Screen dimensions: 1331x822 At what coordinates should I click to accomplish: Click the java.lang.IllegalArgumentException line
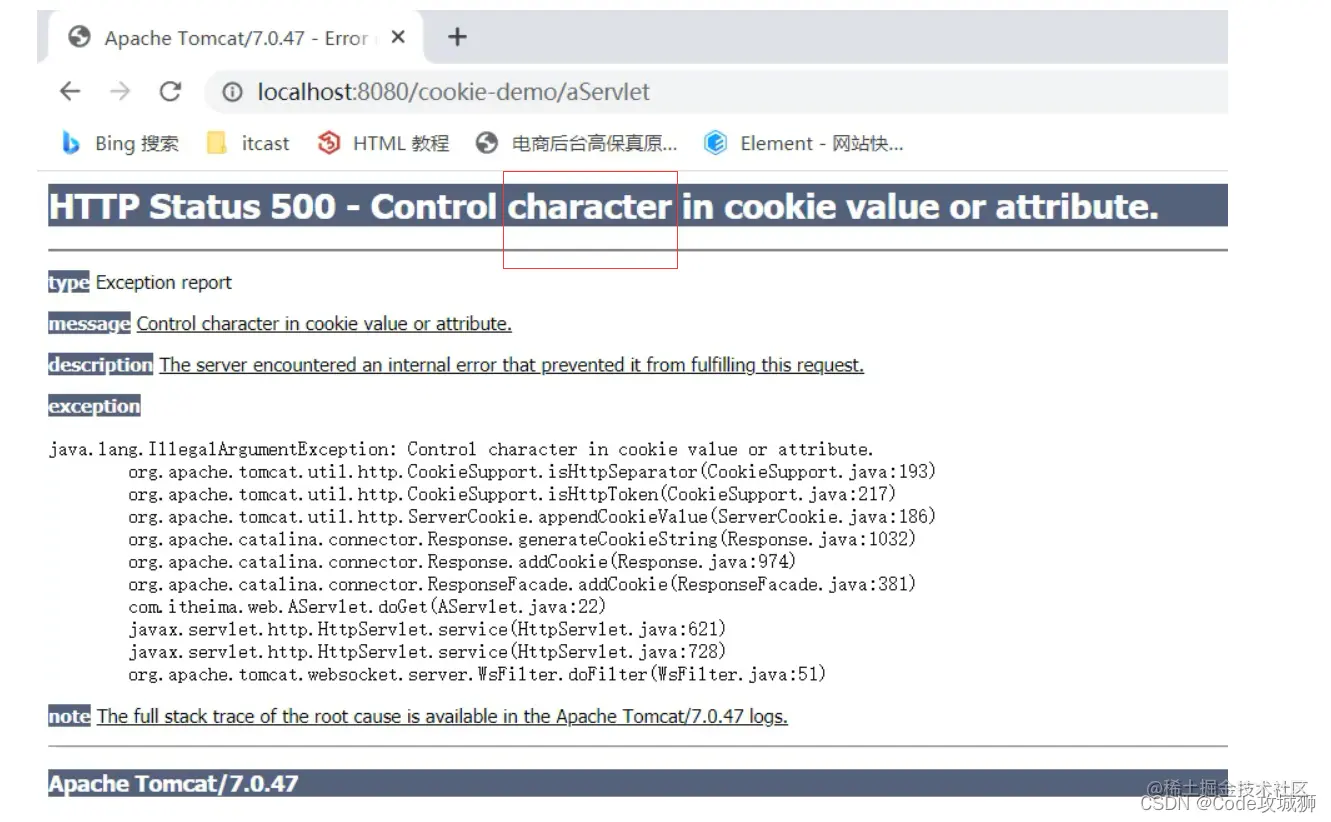point(461,449)
